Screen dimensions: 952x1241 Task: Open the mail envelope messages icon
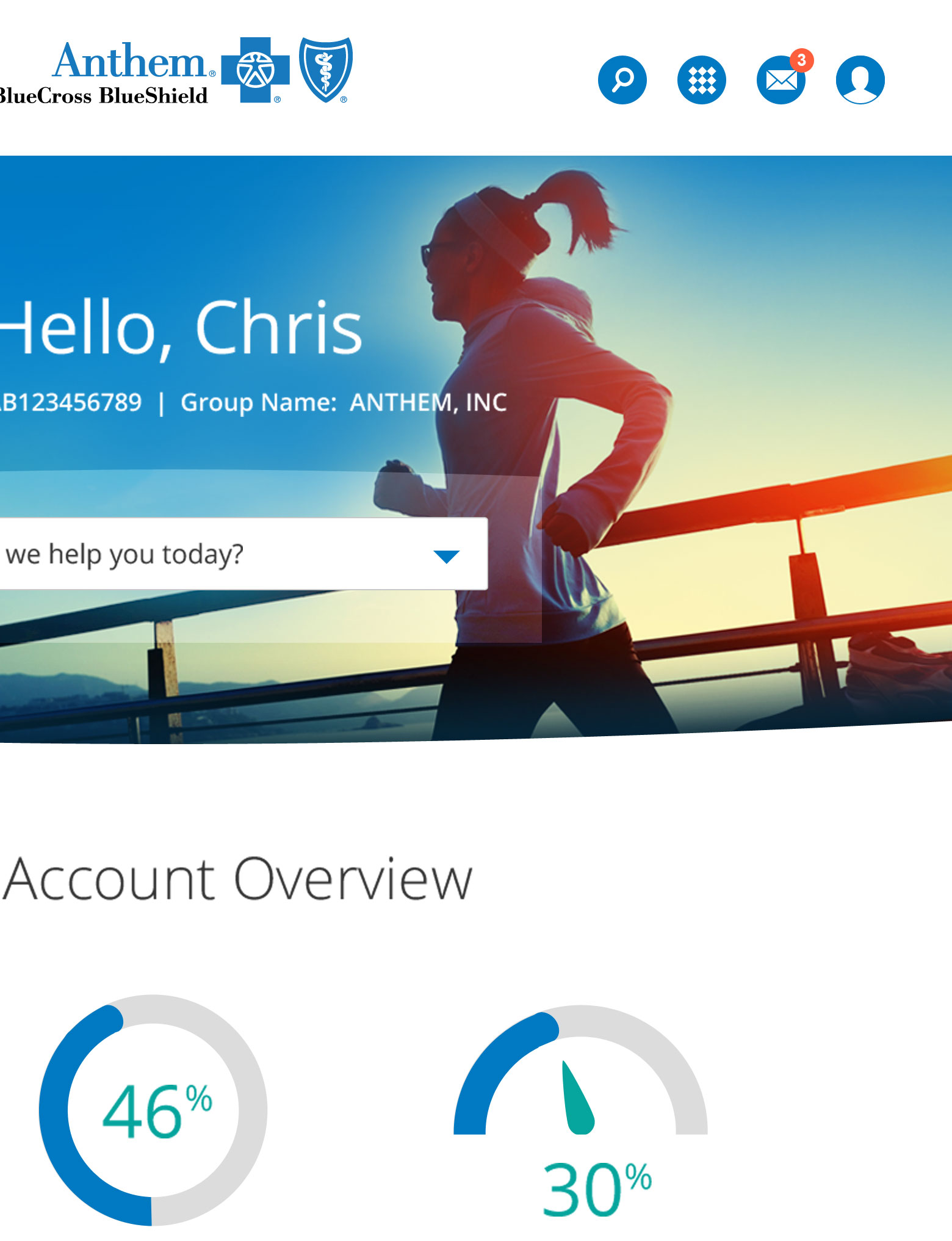[781, 80]
